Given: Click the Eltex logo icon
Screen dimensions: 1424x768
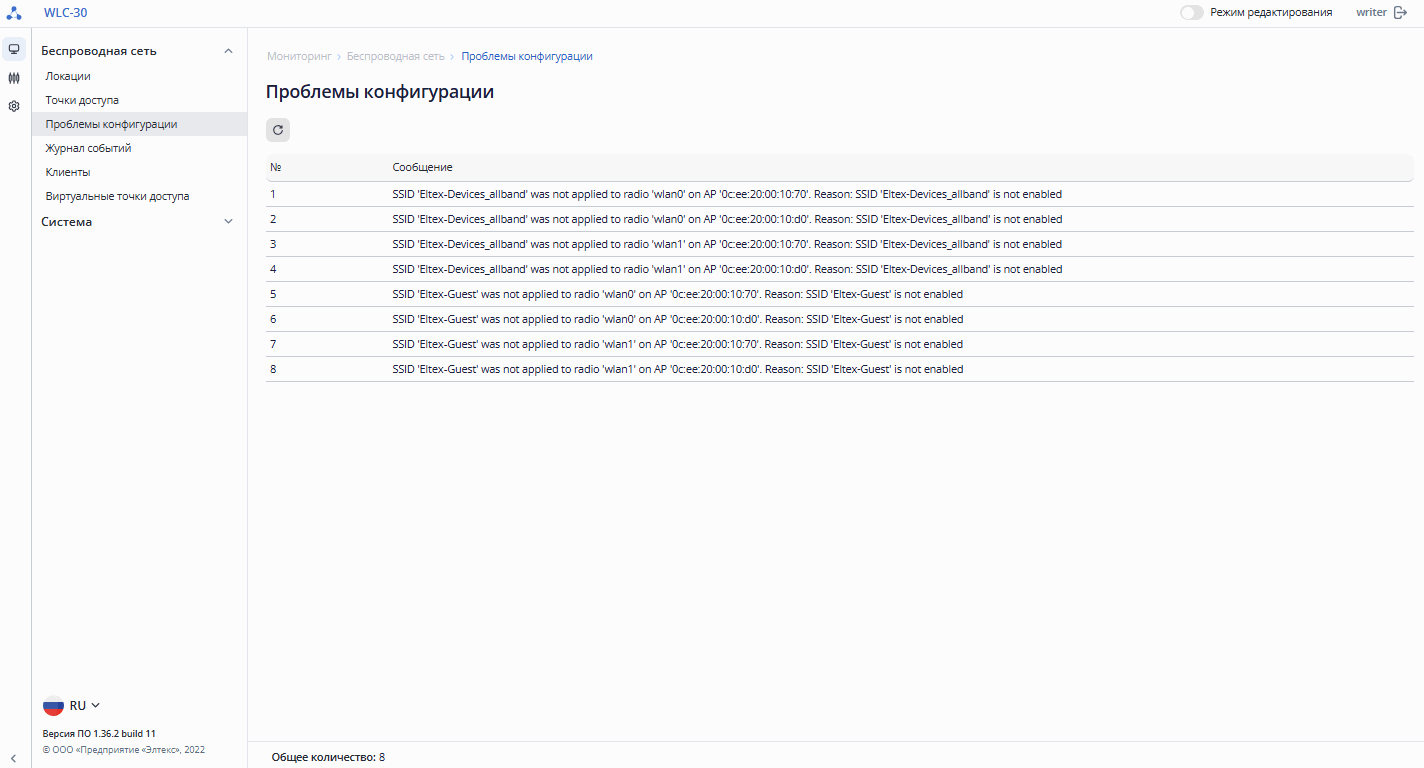Looking at the screenshot, I should (14, 13).
